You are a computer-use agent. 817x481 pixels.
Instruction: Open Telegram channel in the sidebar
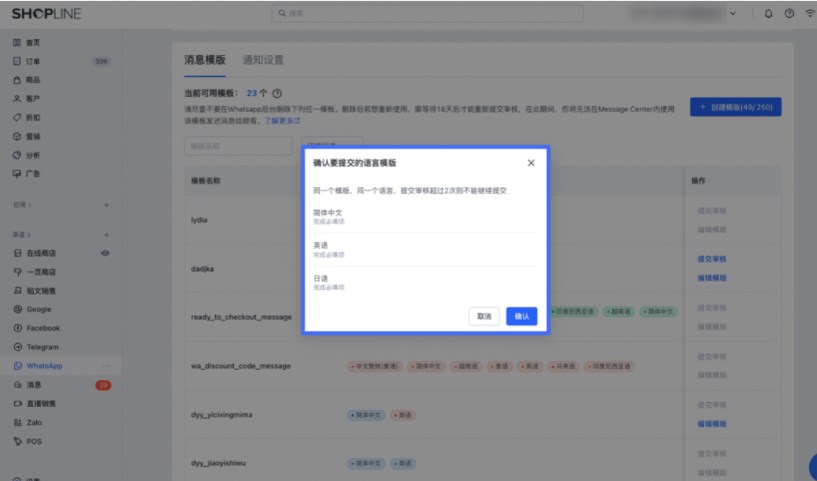[18, 347]
